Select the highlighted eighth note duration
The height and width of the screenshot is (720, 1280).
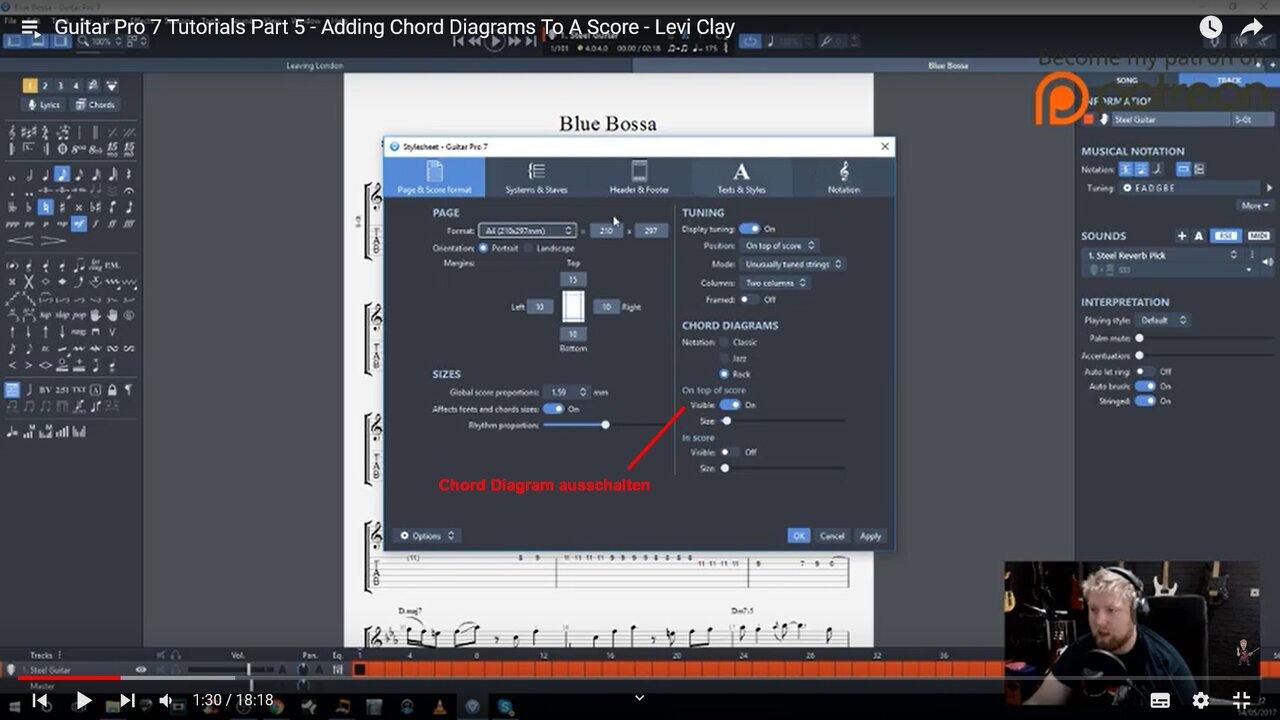(62, 175)
